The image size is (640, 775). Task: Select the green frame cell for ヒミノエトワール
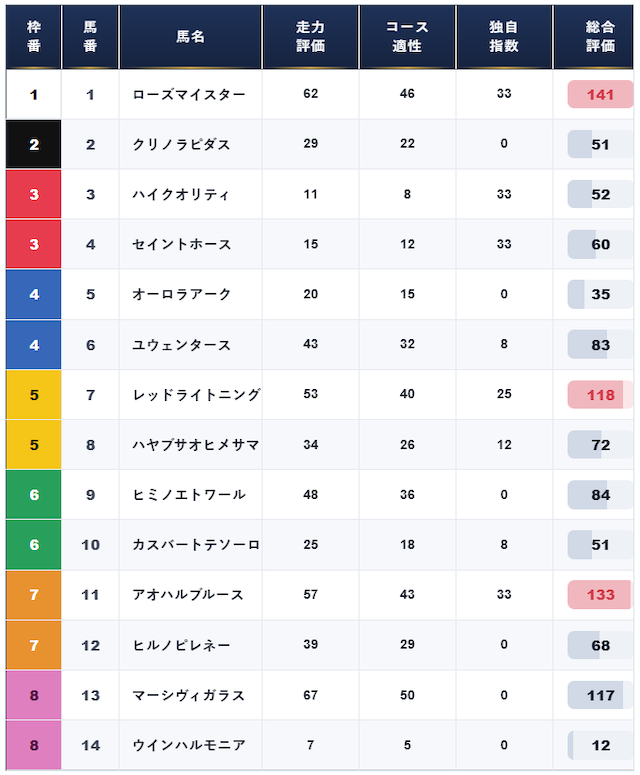tap(34, 495)
